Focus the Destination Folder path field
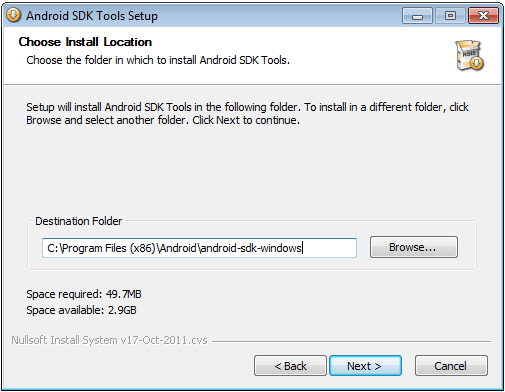505x392 pixels. pyautogui.click(x=199, y=248)
